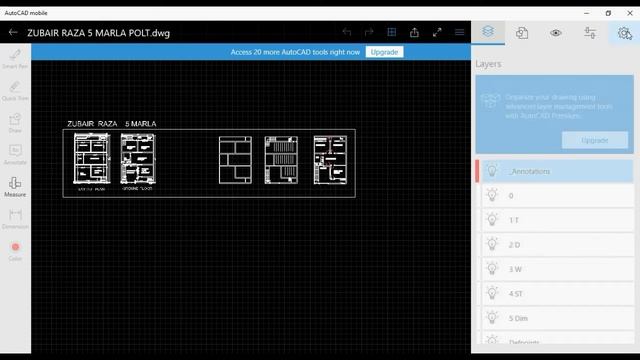Open the Annotate tool
This screenshot has width=640, height=360.
point(15,155)
